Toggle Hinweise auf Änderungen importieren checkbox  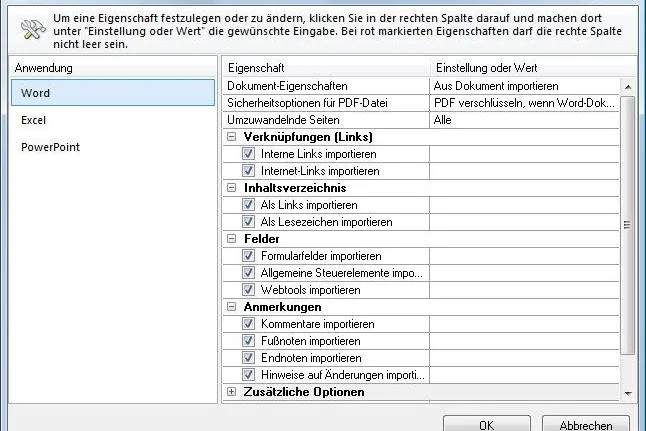(248, 375)
